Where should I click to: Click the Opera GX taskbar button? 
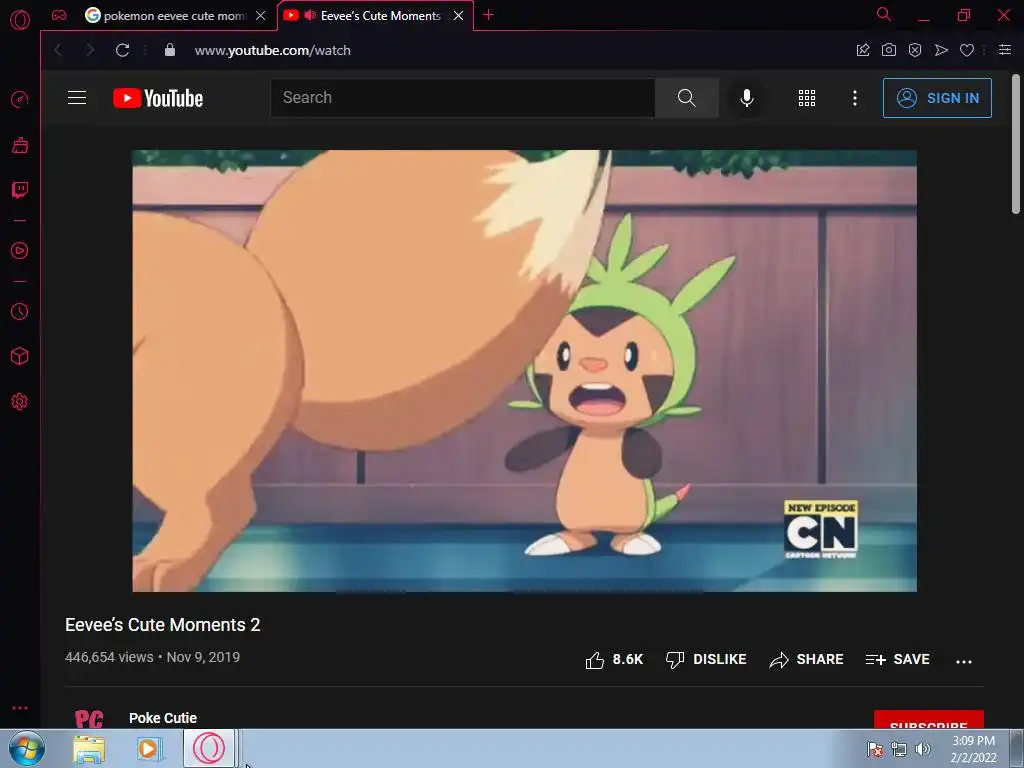tap(209, 748)
